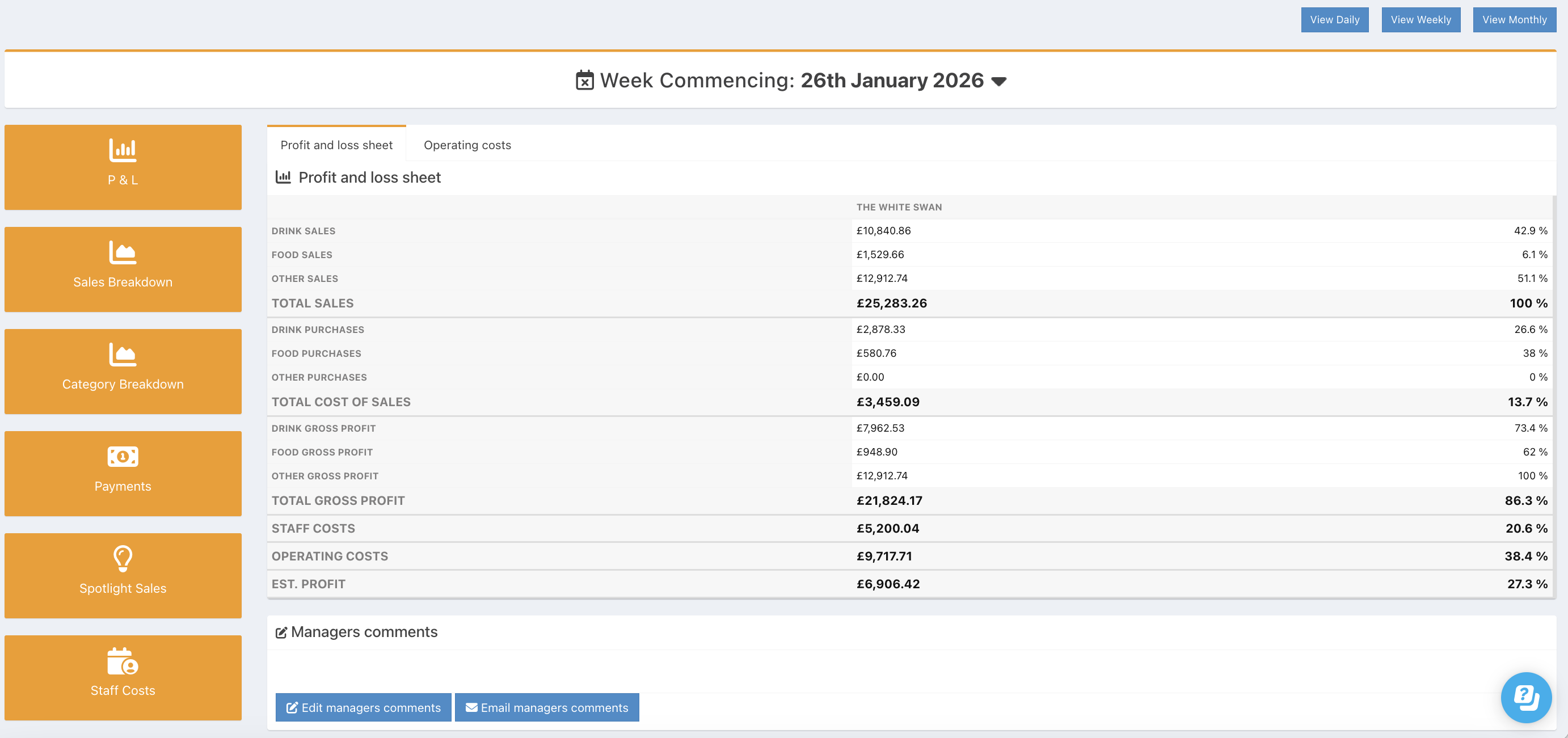Click View Monthly button
The image size is (1568, 738).
pos(1514,19)
